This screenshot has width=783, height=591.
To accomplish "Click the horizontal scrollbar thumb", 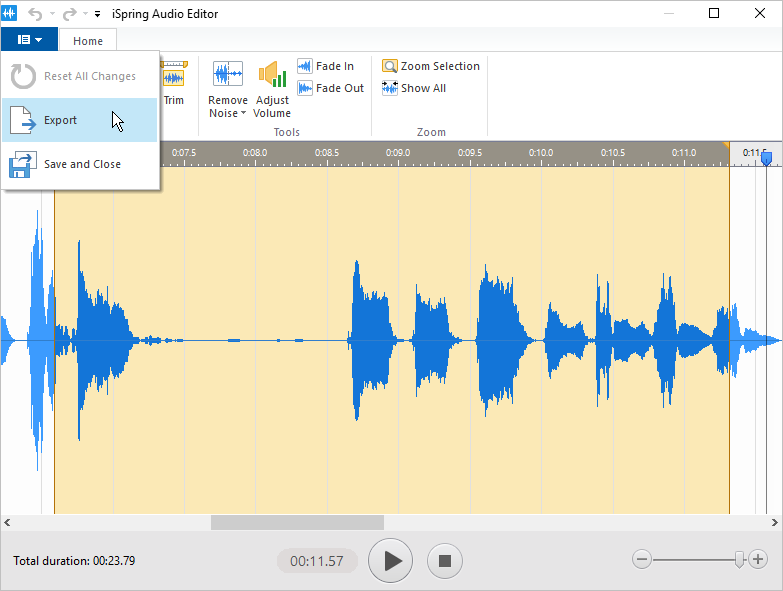I will click(297, 522).
